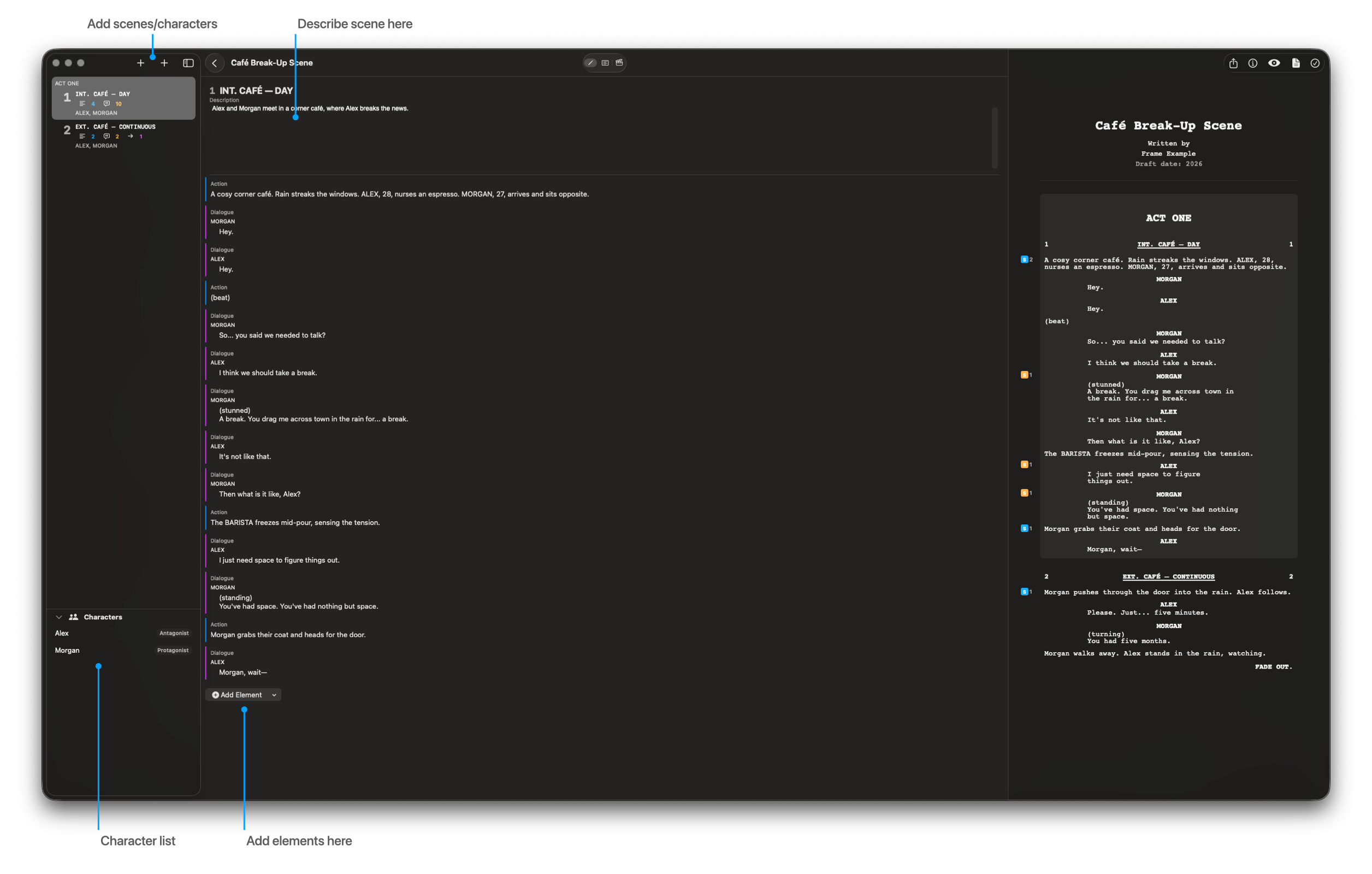Toggle the eye preview icon

(1274, 63)
